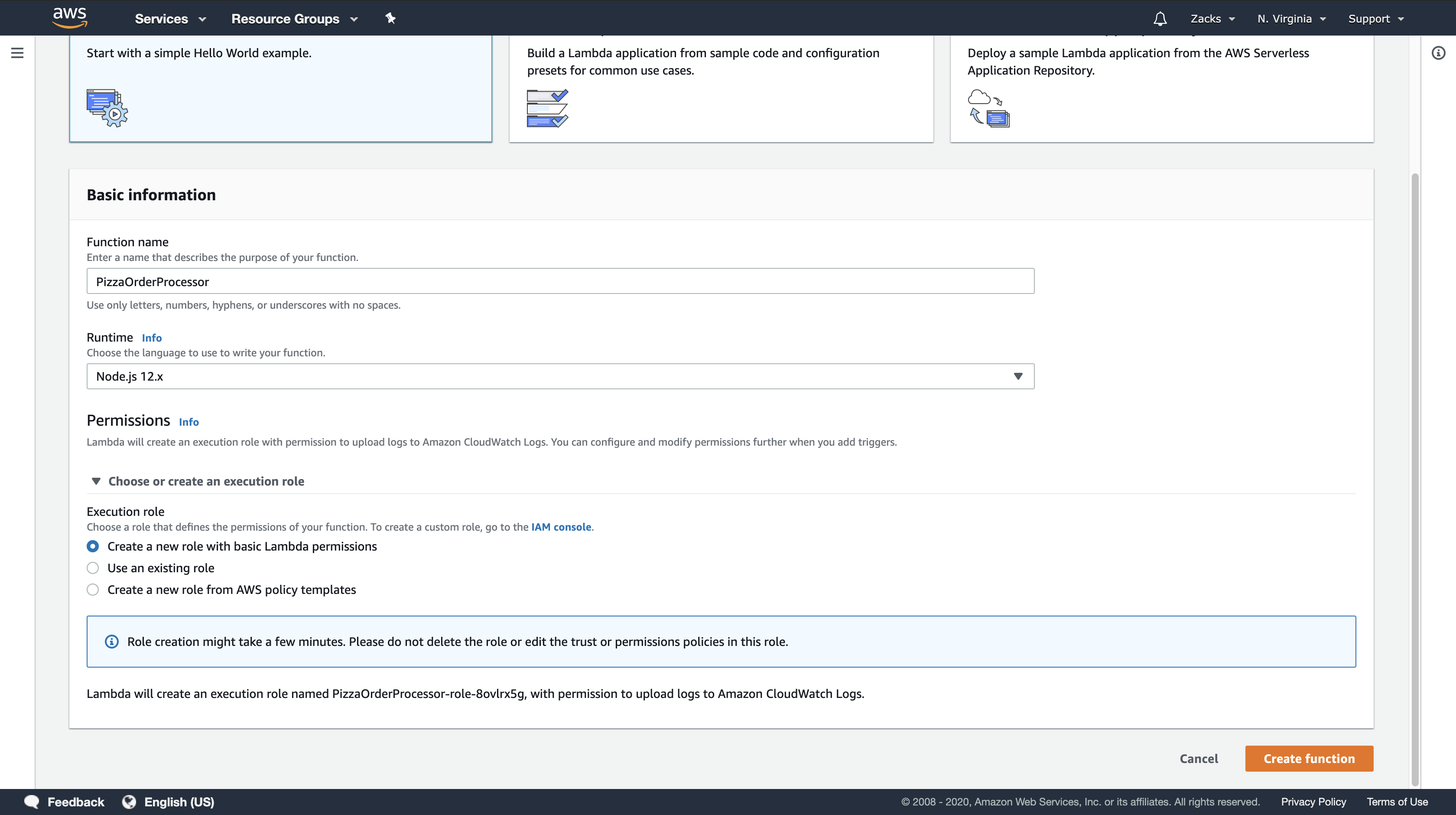This screenshot has width=1456, height=815.
Task: Select Use an existing role option
Action: point(93,568)
